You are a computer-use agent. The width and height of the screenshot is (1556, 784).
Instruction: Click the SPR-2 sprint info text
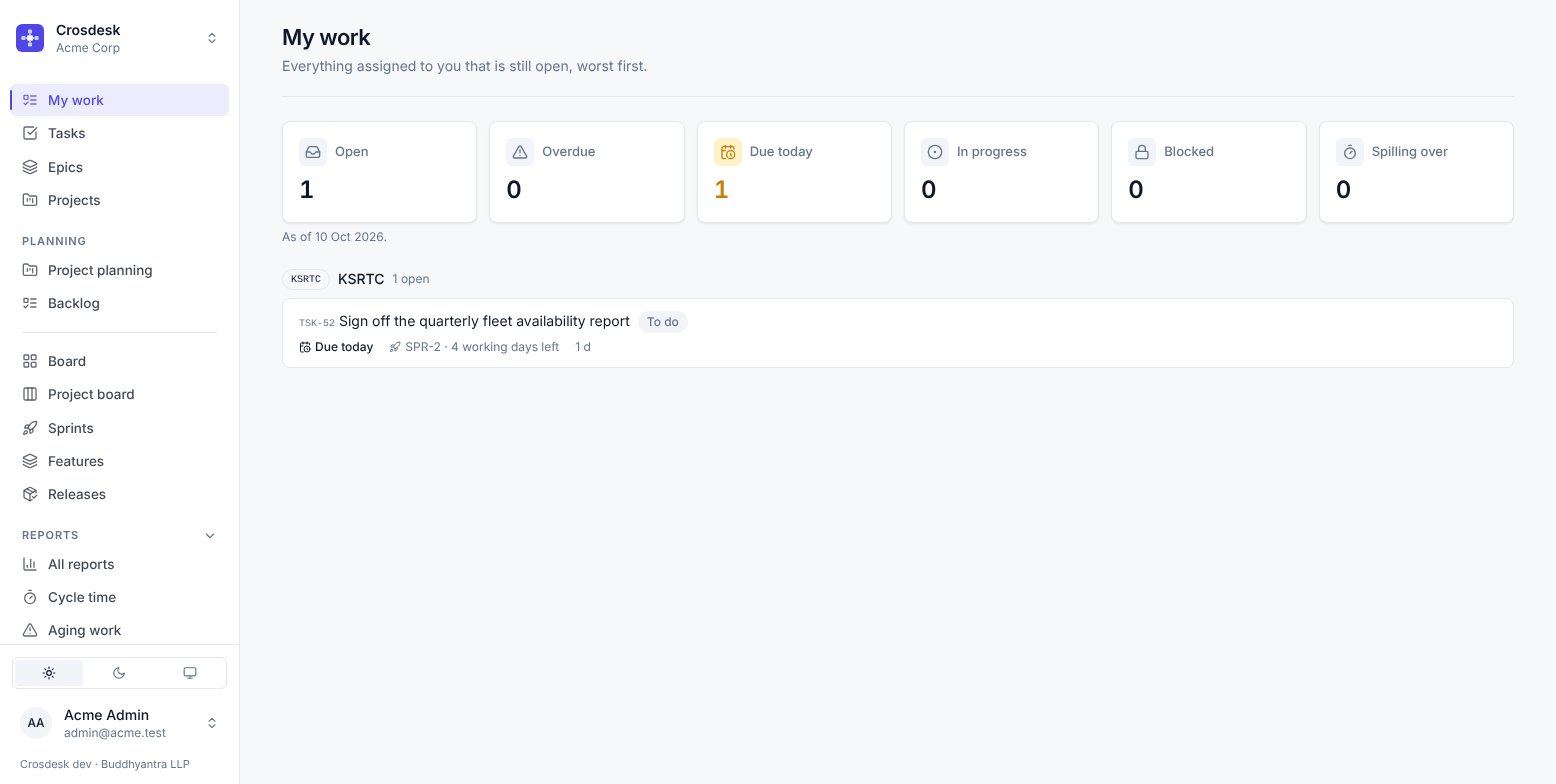pos(474,347)
